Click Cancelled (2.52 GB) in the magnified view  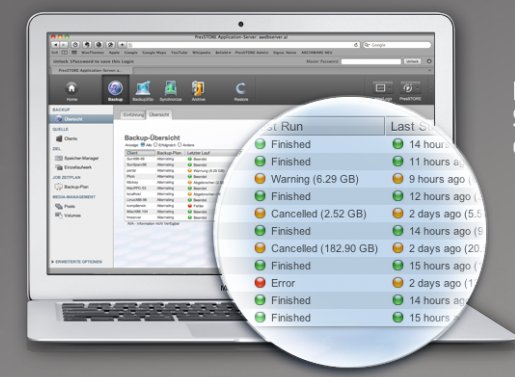click(x=319, y=214)
